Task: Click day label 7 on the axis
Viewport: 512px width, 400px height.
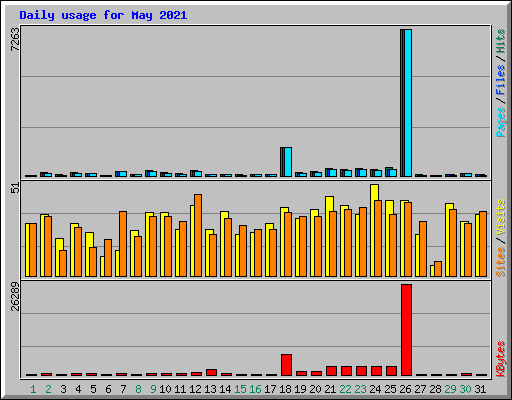Action: coord(123,389)
